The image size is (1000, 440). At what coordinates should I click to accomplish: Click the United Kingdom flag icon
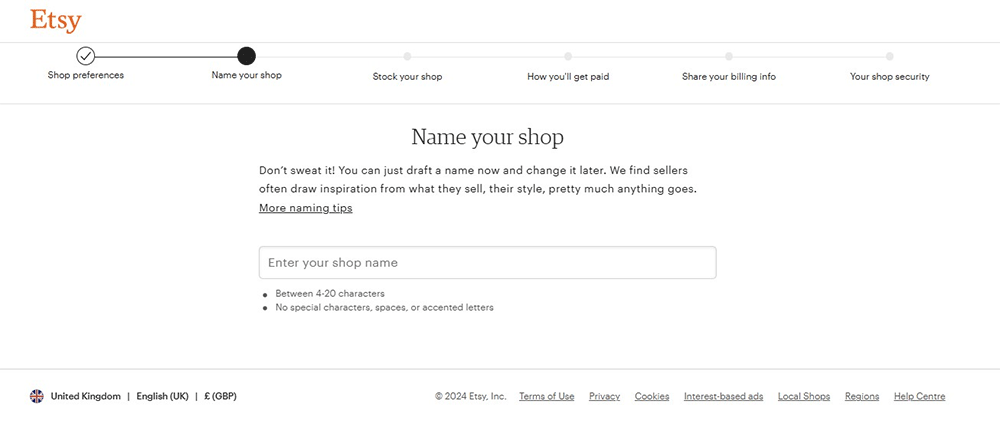coord(37,396)
